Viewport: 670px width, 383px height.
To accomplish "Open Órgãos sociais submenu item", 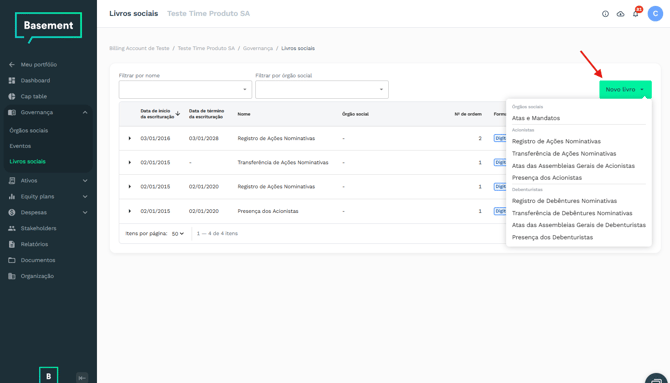I will 29,130.
